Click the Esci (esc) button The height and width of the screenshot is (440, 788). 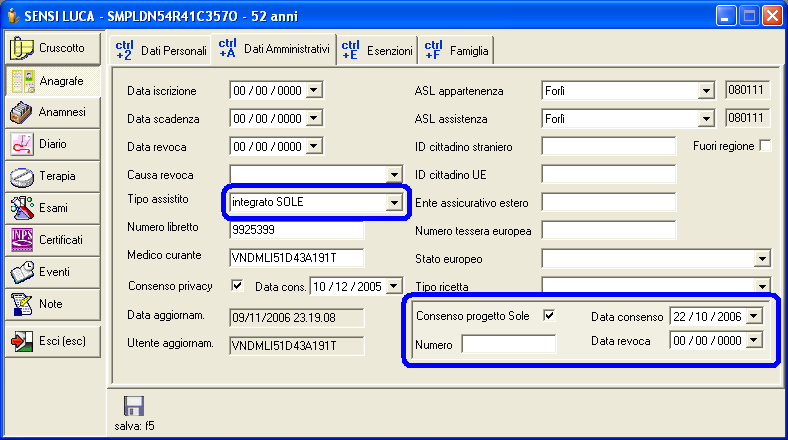point(53,340)
